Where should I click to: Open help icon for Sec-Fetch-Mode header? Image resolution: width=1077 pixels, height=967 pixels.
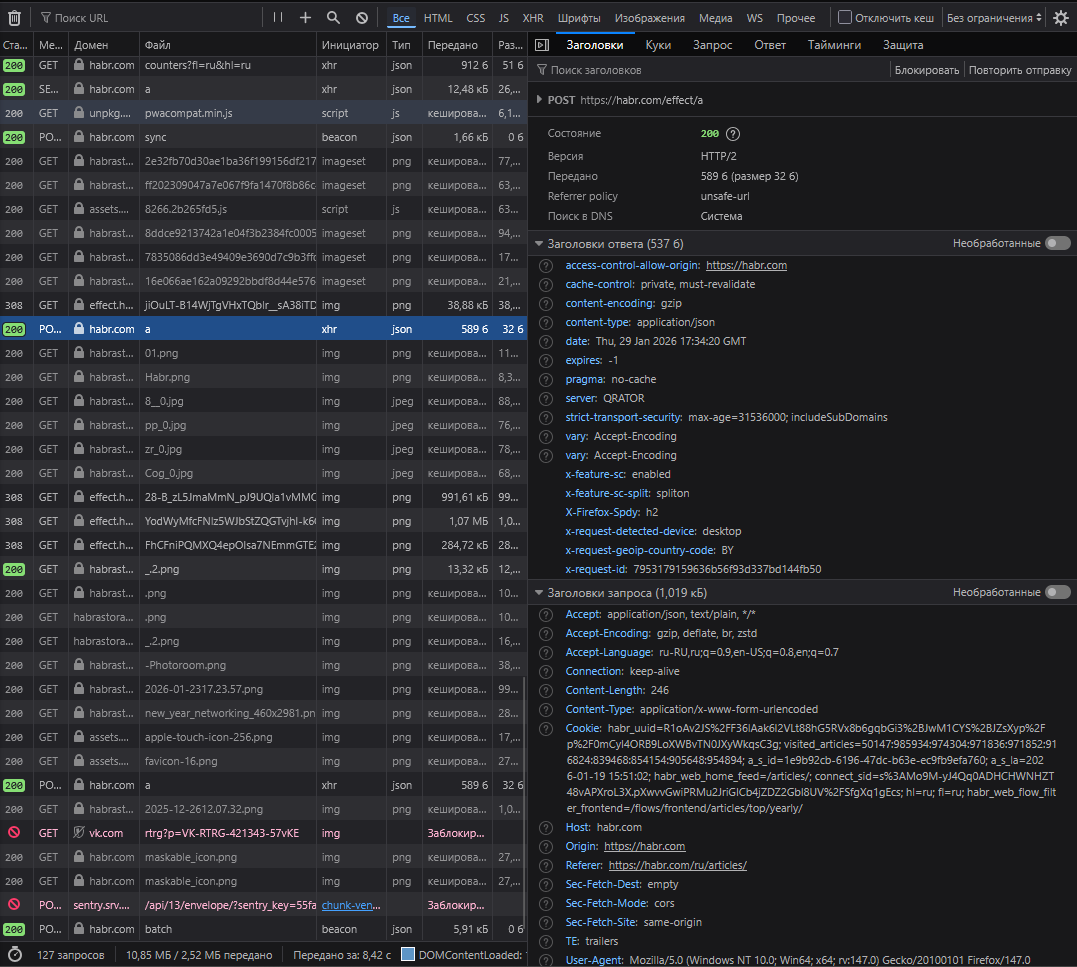pos(545,904)
